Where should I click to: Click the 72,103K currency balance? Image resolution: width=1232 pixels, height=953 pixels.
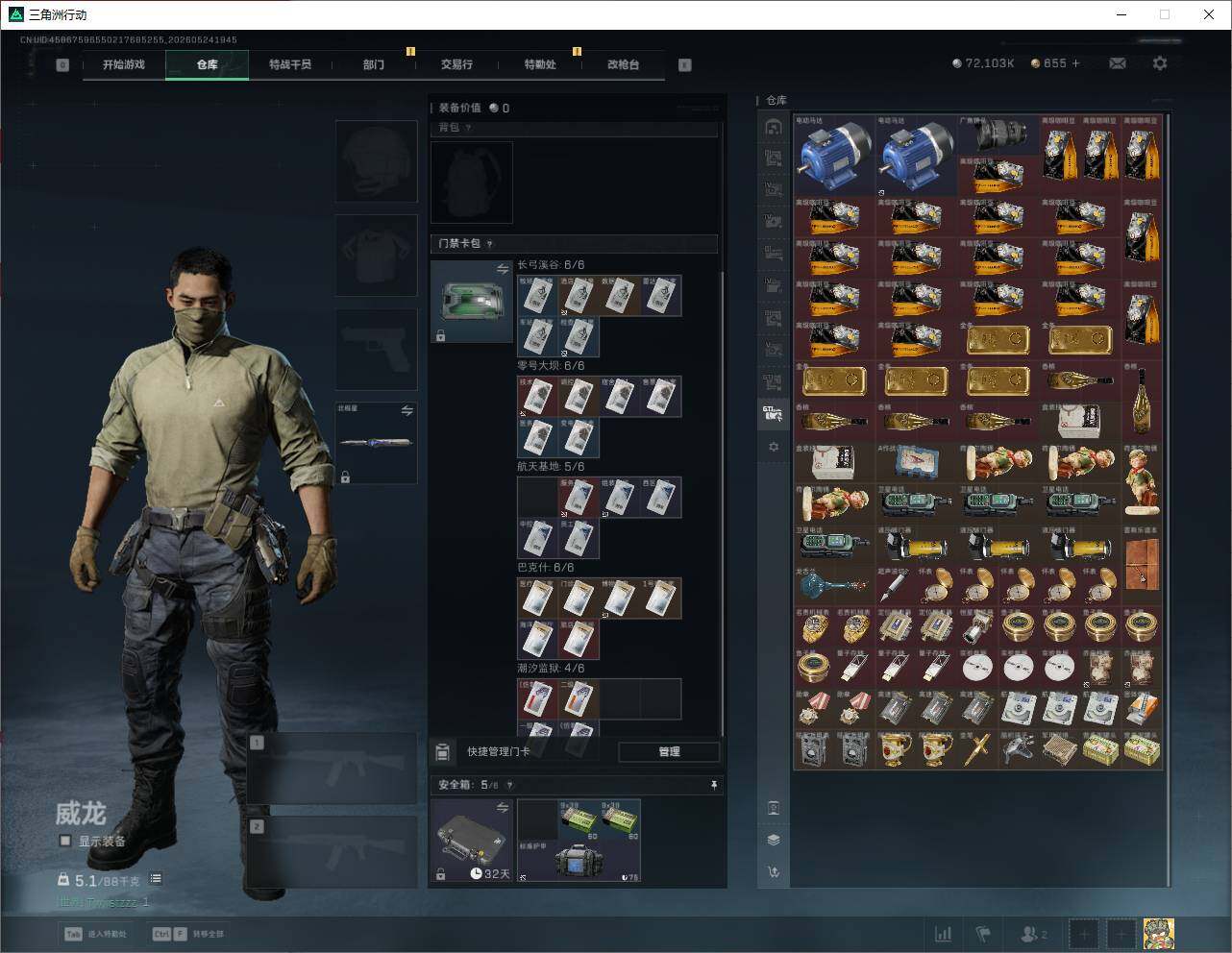coord(983,63)
